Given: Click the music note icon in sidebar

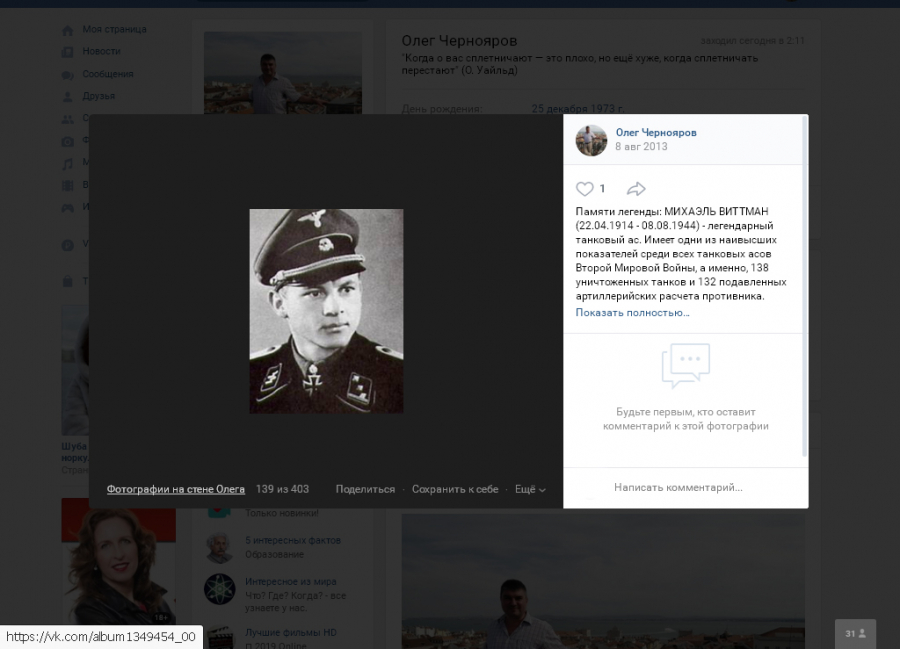Looking at the screenshot, I should 67,164.
